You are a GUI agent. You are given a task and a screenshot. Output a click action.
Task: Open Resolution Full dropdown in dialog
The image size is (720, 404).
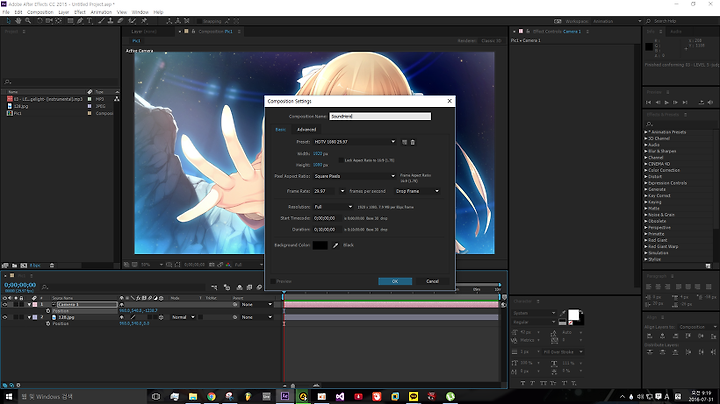pyautogui.click(x=333, y=207)
